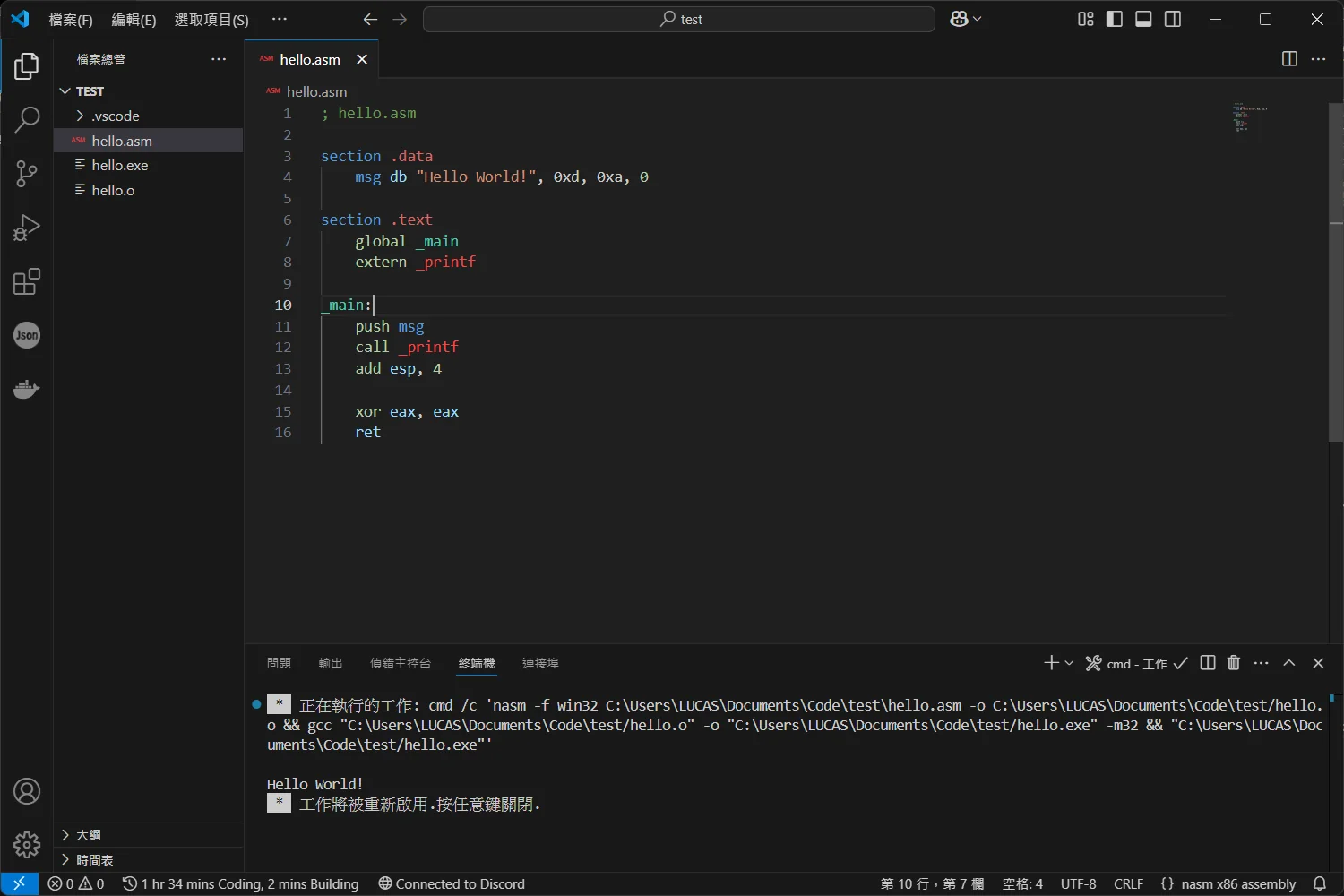Open Run and Debug view

click(27, 228)
